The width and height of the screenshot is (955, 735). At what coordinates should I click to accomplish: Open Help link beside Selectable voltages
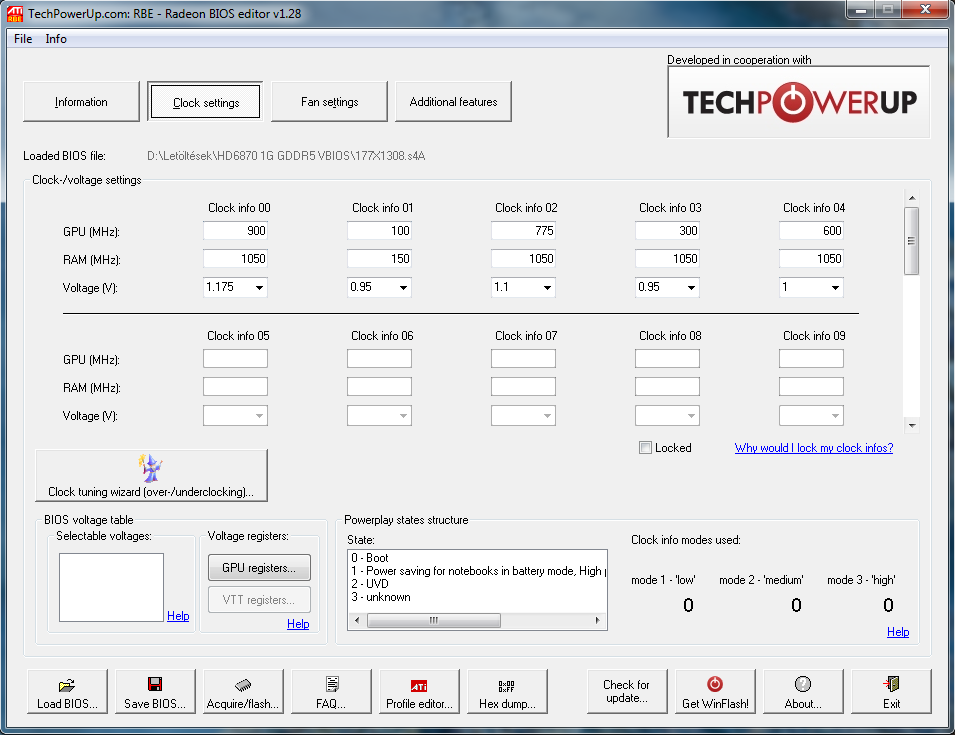tap(178, 616)
